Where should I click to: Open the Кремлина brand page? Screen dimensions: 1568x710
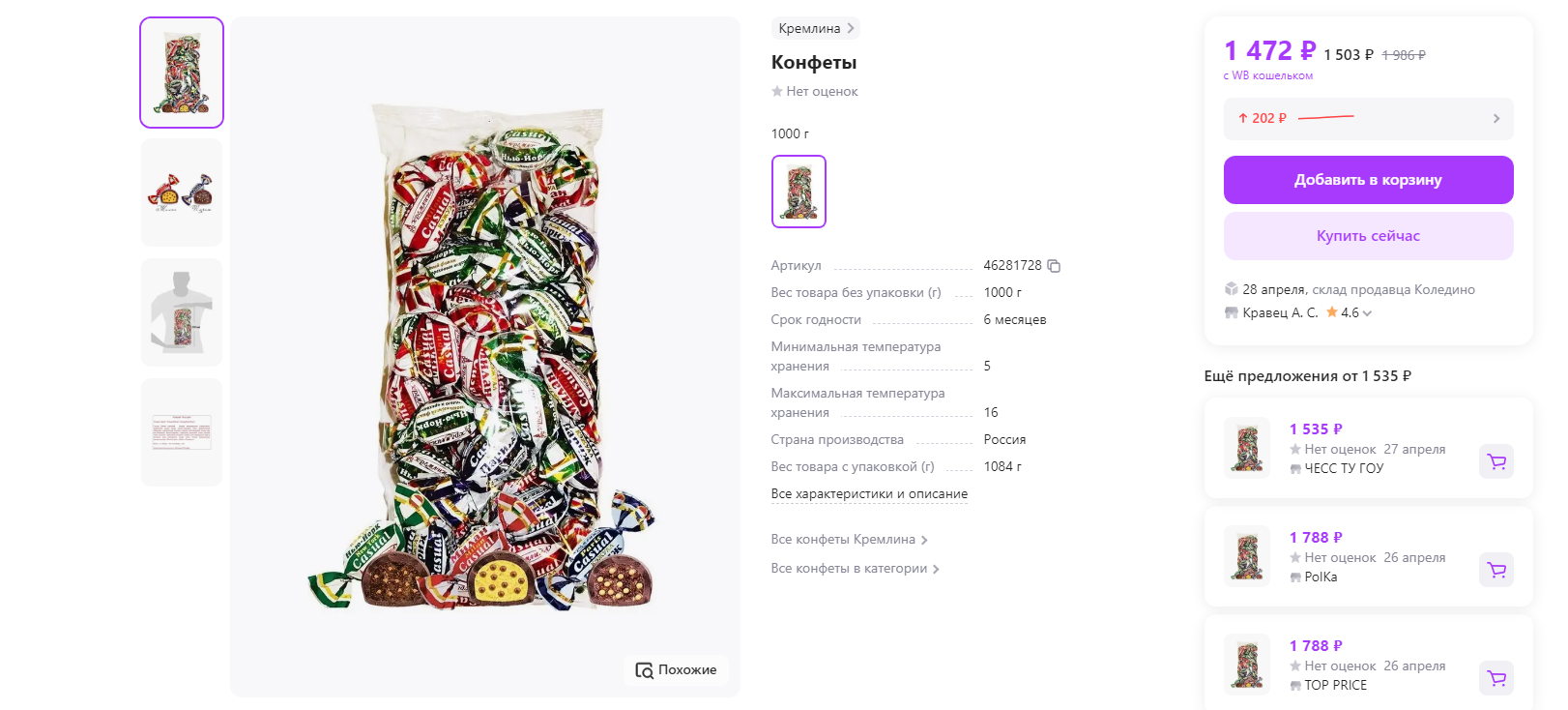(x=816, y=29)
